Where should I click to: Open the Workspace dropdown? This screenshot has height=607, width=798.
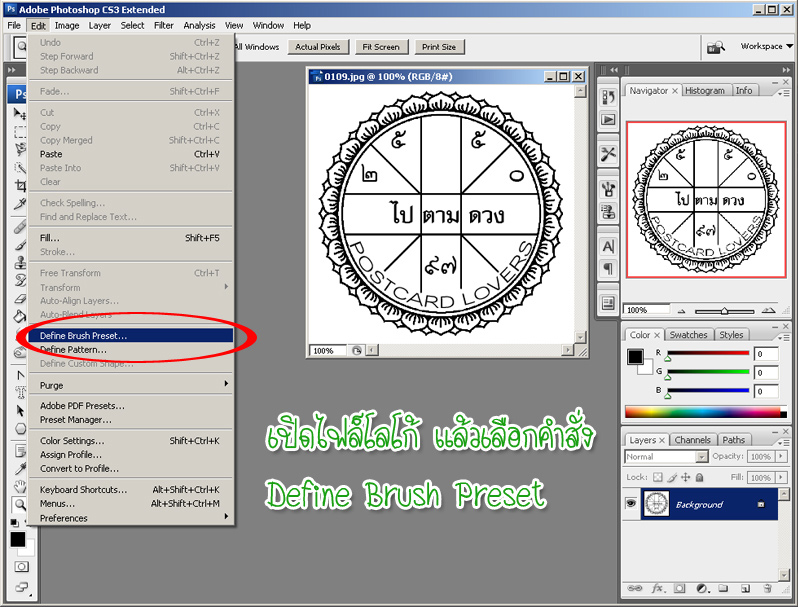(x=766, y=46)
